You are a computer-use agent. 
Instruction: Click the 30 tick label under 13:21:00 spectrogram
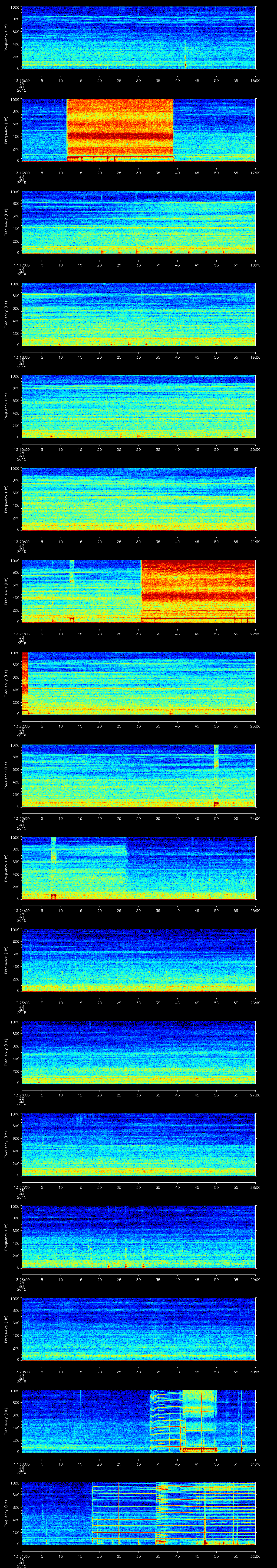pyautogui.click(x=138, y=634)
